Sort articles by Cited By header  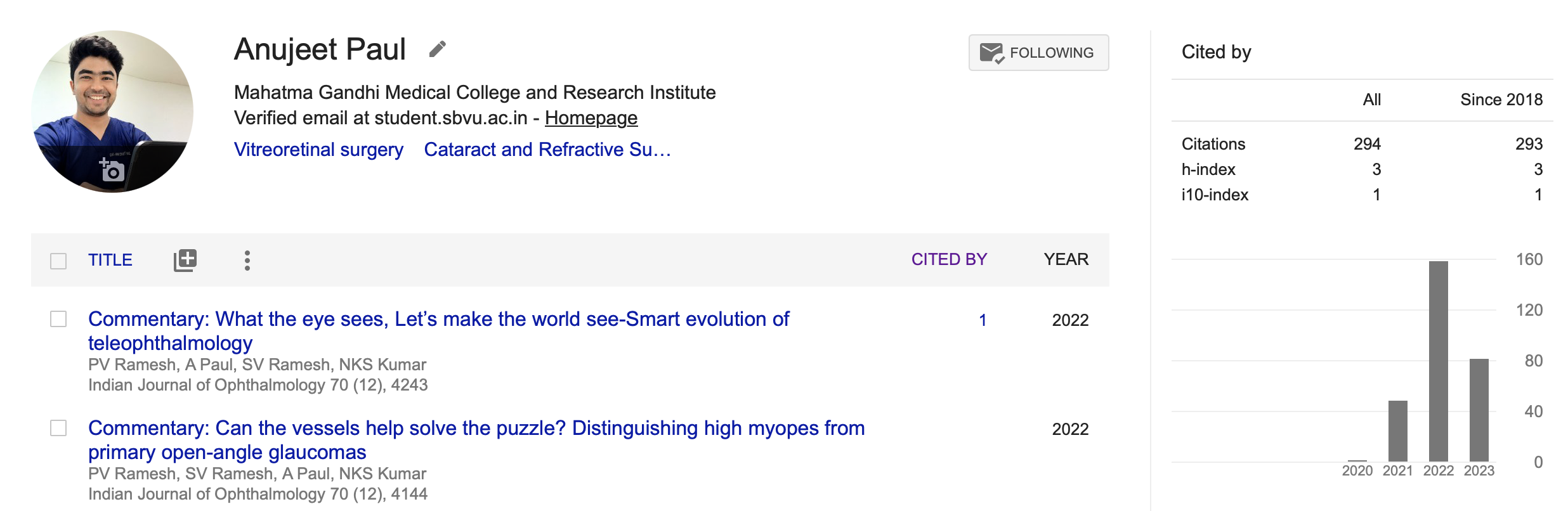pyautogui.click(x=949, y=259)
